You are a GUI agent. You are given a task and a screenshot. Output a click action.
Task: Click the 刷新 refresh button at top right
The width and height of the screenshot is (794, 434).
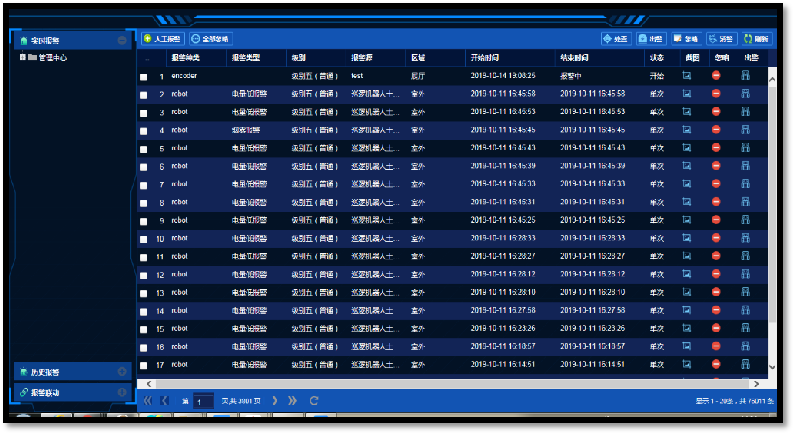(x=756, y=39)
